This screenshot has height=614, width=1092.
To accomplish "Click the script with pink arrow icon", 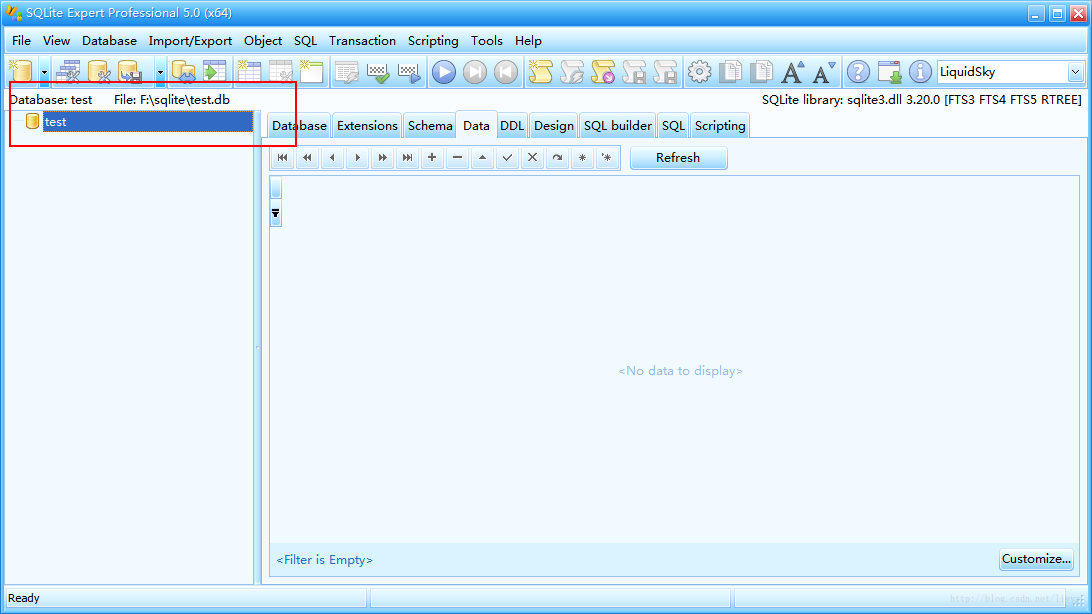I will tap(603, 72).
